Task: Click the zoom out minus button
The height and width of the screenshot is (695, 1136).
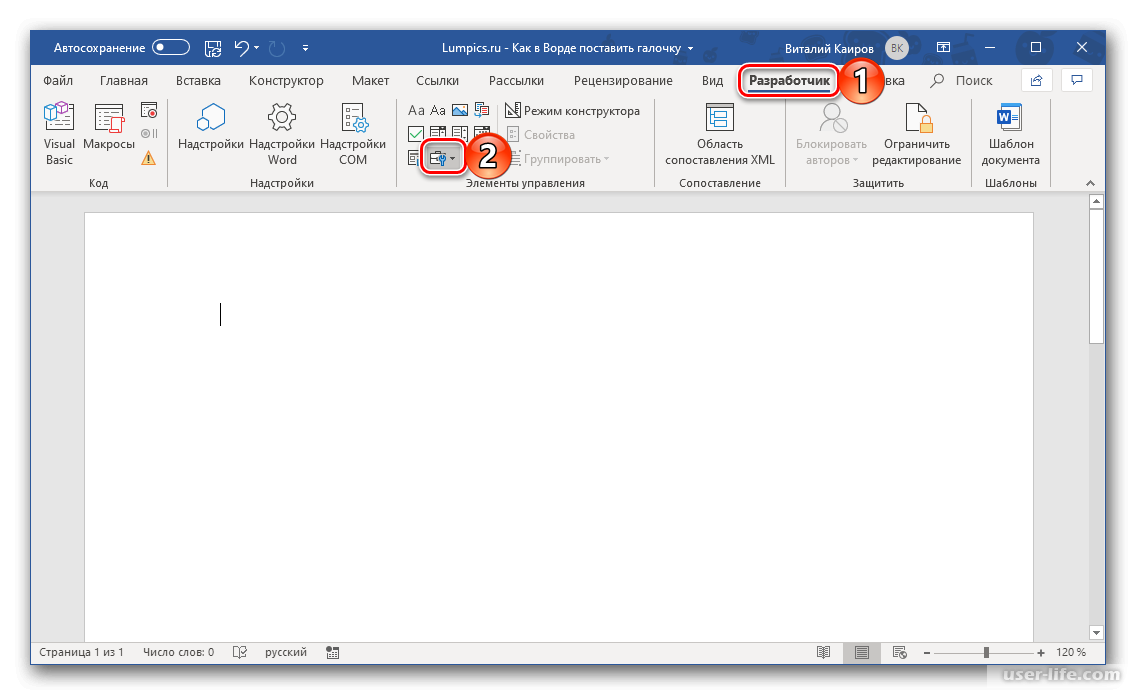Action: pos(927,652)
